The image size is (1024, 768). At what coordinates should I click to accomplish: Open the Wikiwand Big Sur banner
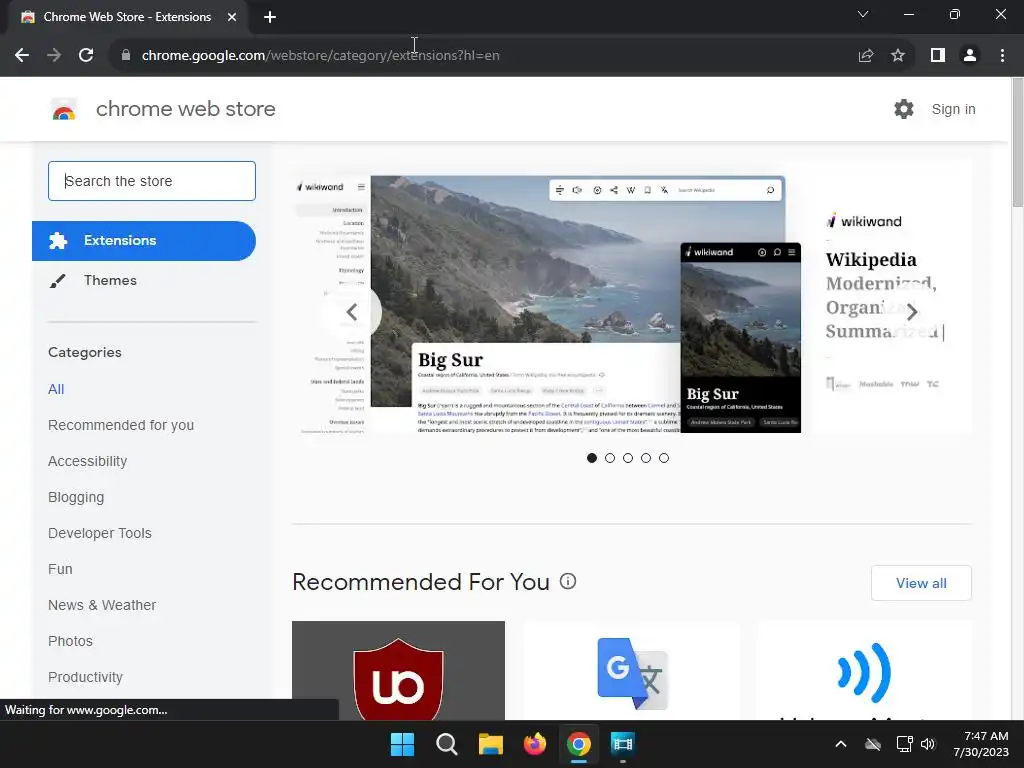click(x=632, y=297)
